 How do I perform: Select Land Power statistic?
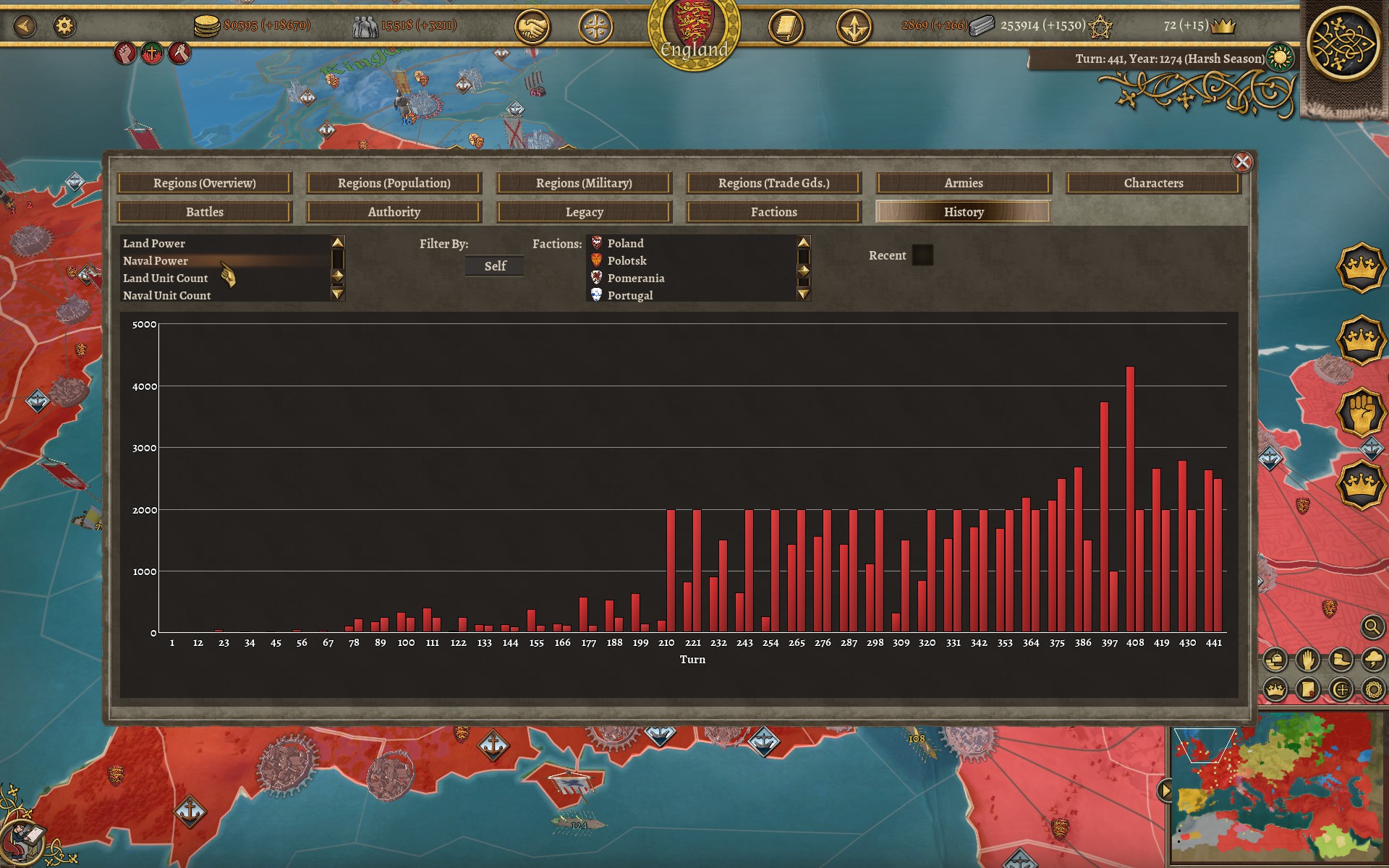(225, 243)
